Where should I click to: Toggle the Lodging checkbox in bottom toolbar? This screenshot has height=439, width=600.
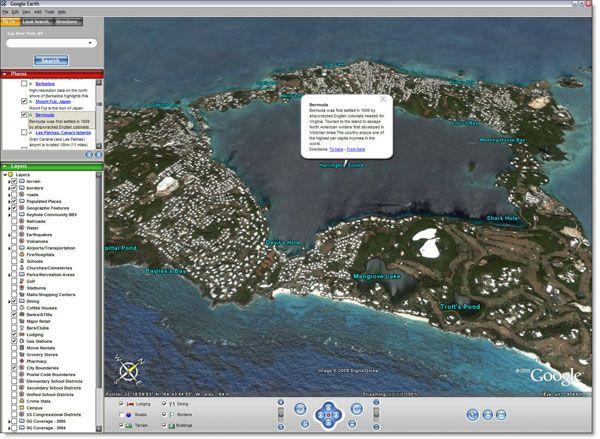[121, 403]
